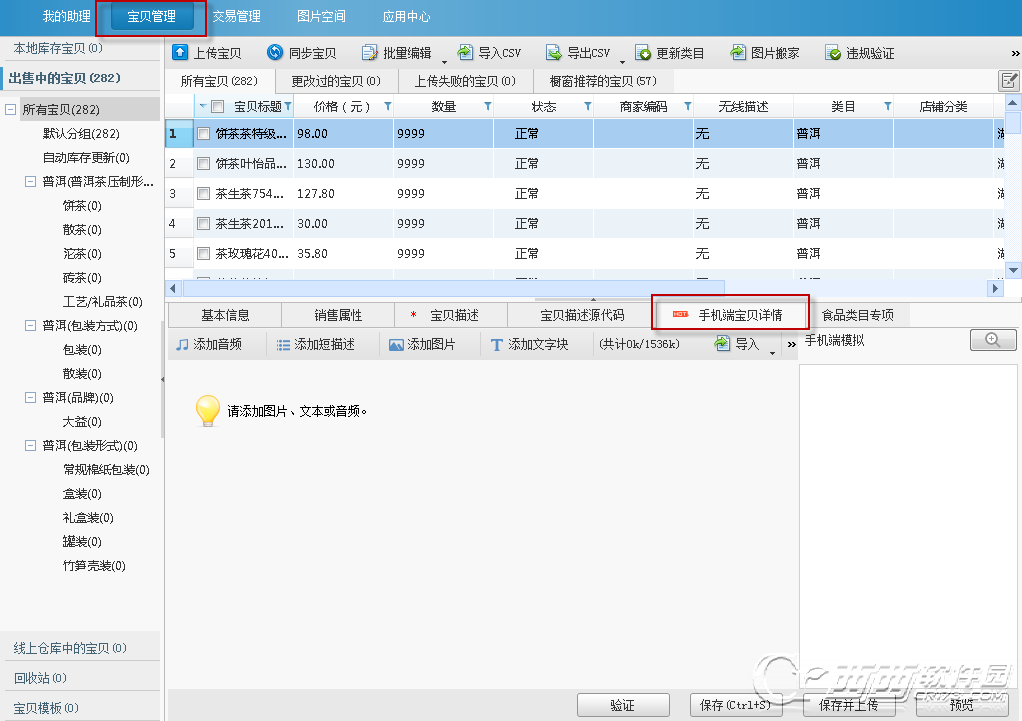The height and width of the screenshot is (721, 1022).
Task: Click the magnifier zoom button in 手机端模拟
Action: click(993, 340)
